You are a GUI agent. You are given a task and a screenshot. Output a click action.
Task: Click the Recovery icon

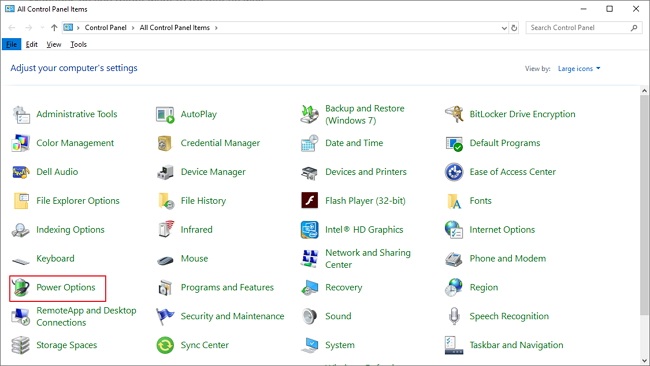click(x=310, y=288)
